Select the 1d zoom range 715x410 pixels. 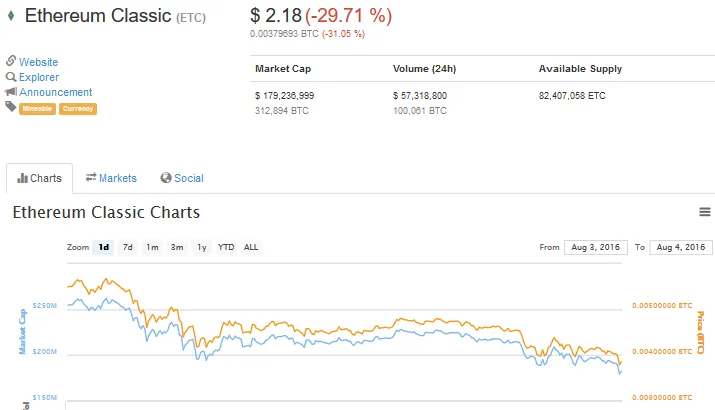[104, 247]
